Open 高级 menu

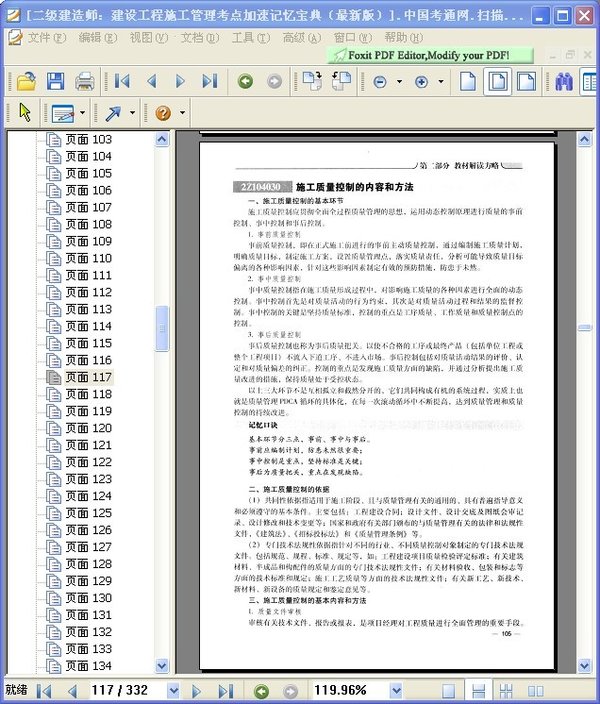pos(302,38)
